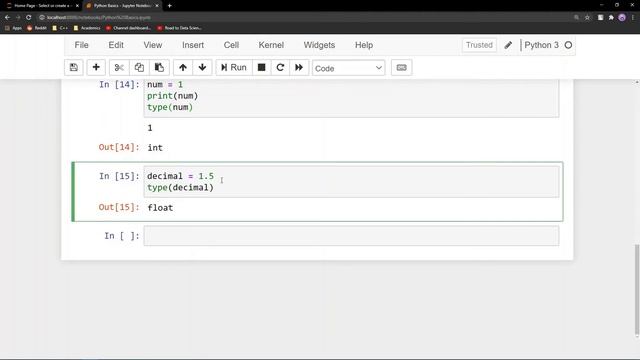This screenshot has height=360, width=640.
Task: Open the File menu
Action: tap(82, 45)
